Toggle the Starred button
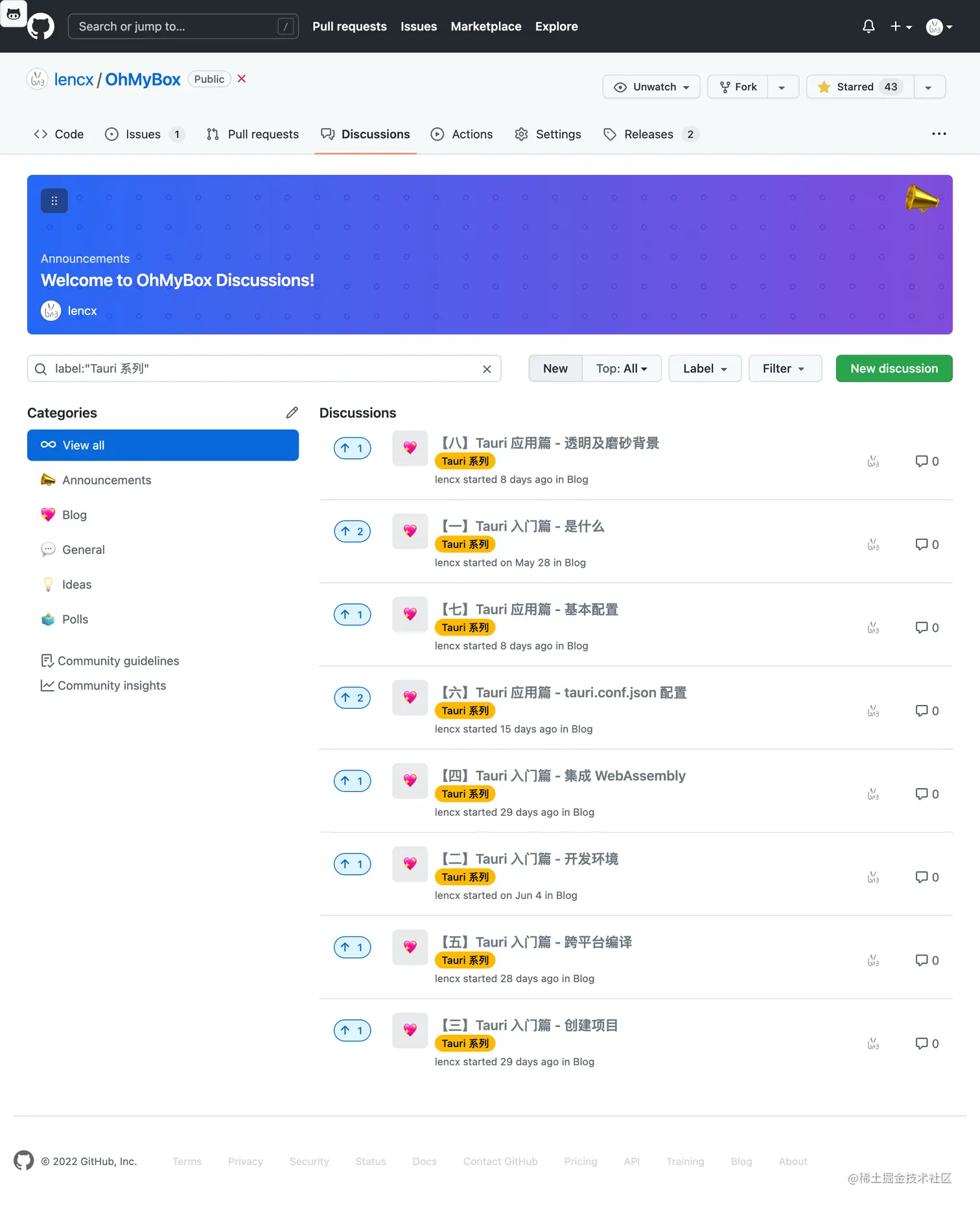 point(860,87)
